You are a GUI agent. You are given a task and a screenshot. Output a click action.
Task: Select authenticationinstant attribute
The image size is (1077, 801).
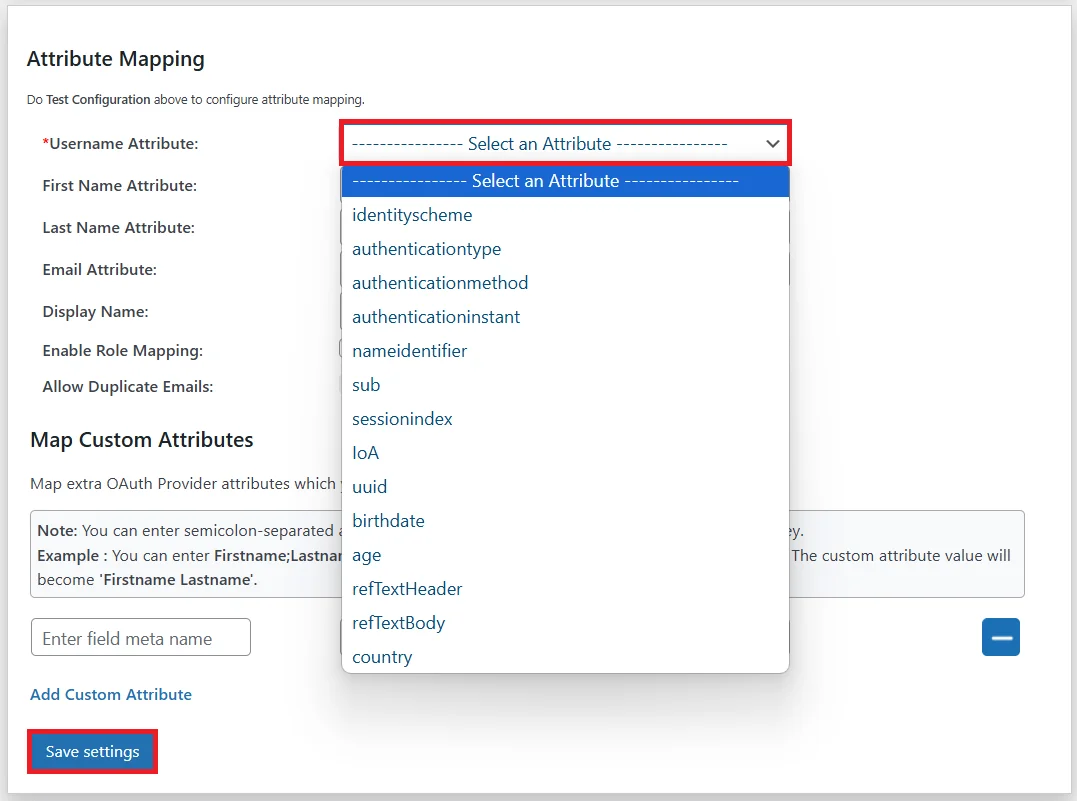(x=565, y=317)
